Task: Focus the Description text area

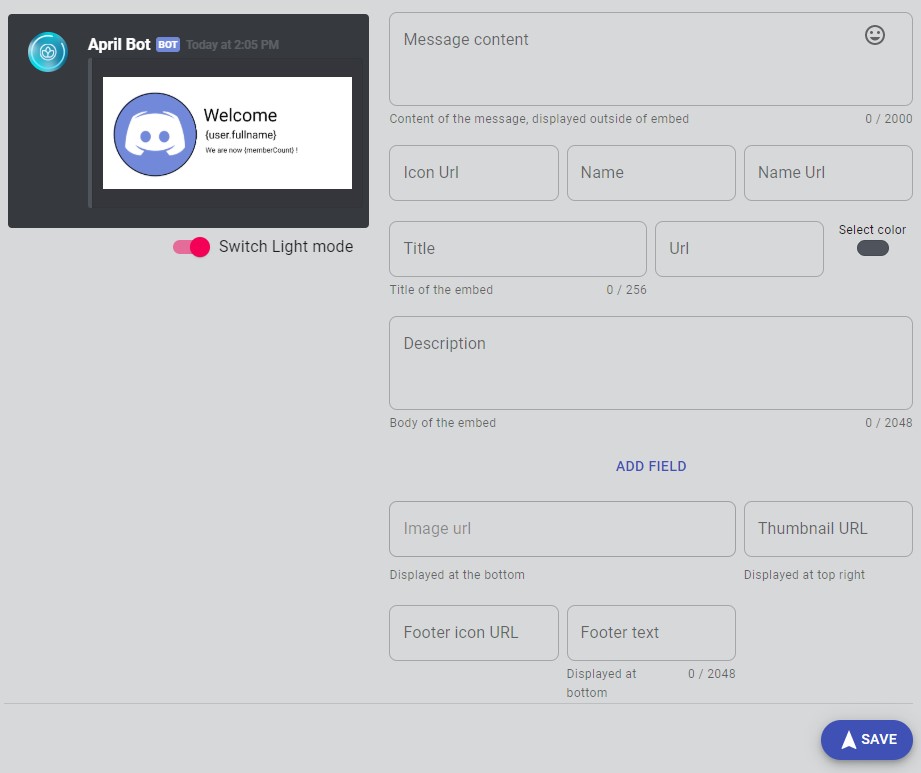Action: 651,363
